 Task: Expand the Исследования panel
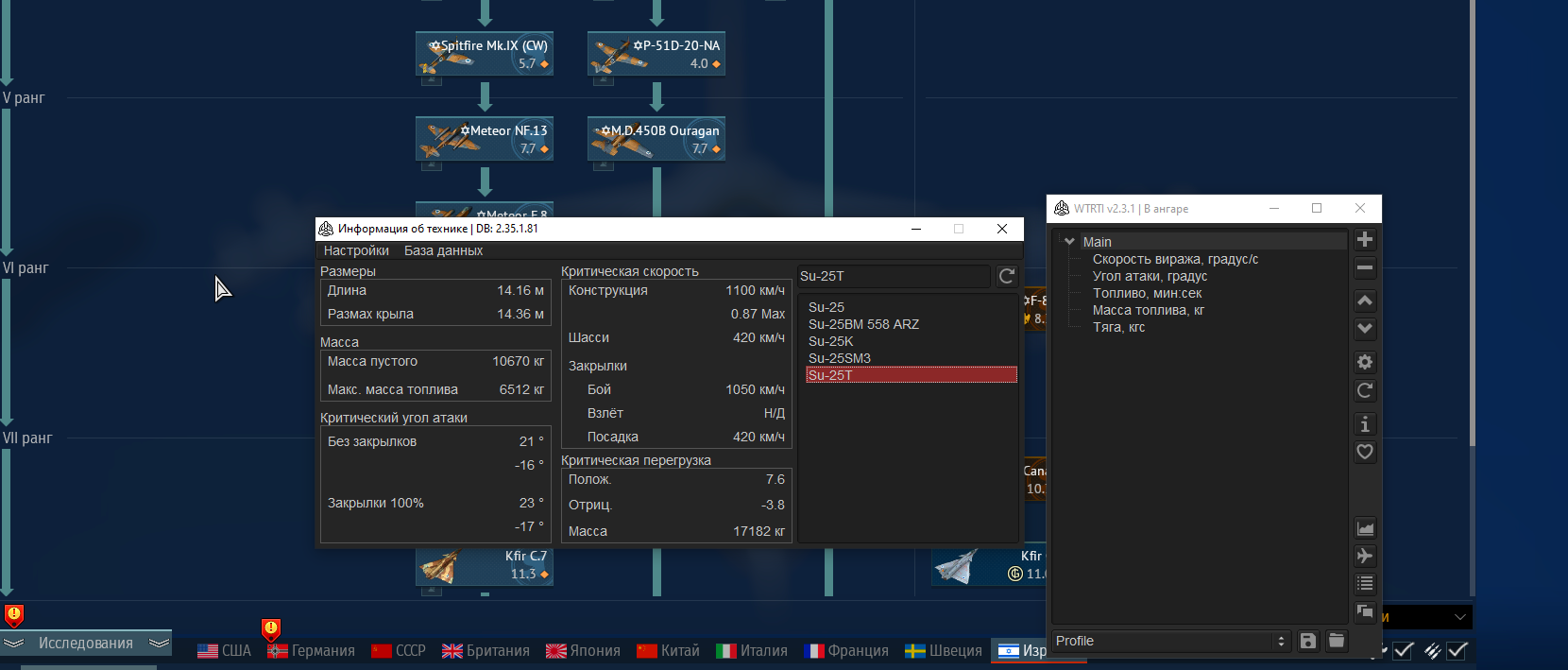pos(86,643)
